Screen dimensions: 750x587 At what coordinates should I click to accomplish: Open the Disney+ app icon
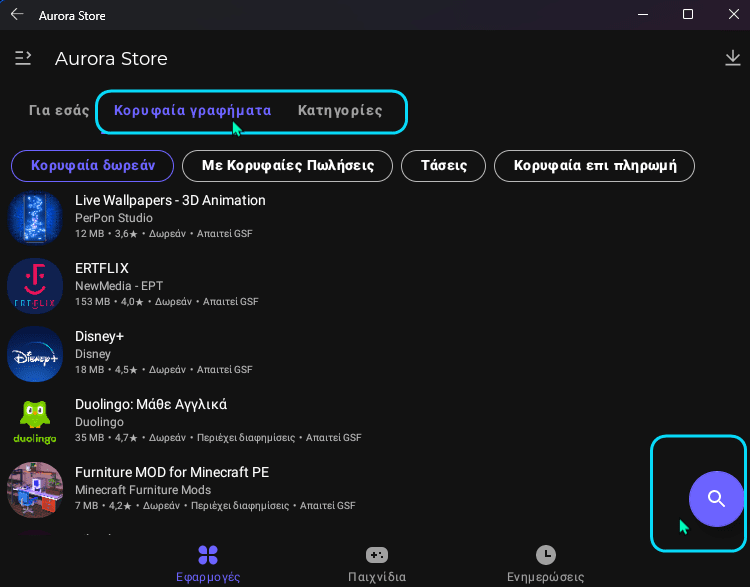coord(35,354)
